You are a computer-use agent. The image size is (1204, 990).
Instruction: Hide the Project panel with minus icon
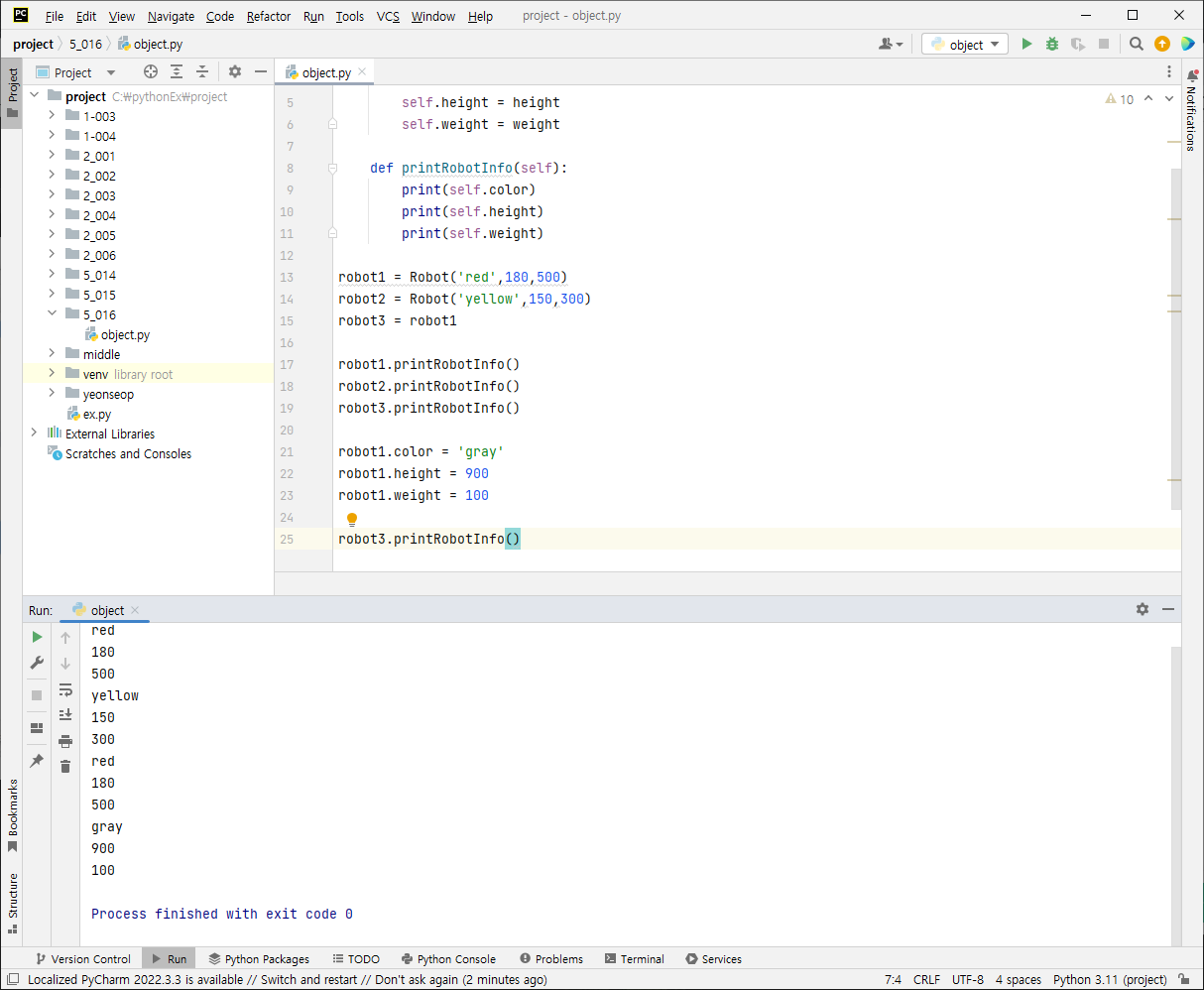coord(261,71)
